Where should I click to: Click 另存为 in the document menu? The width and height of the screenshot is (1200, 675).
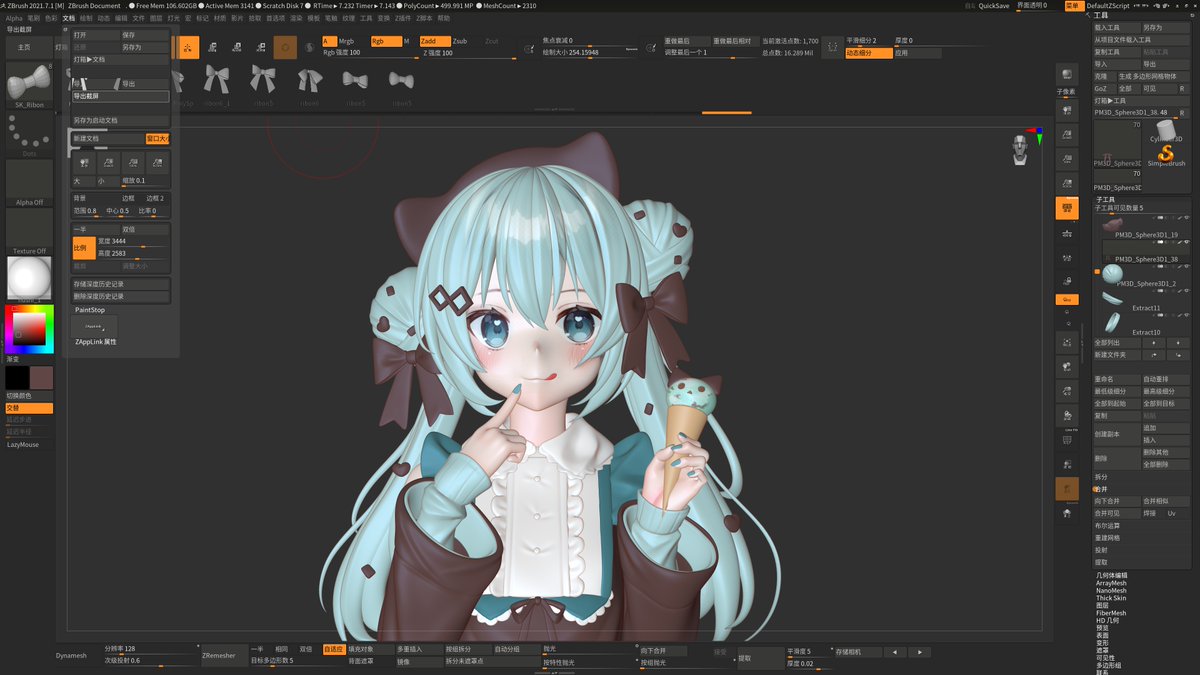point(145,47)
